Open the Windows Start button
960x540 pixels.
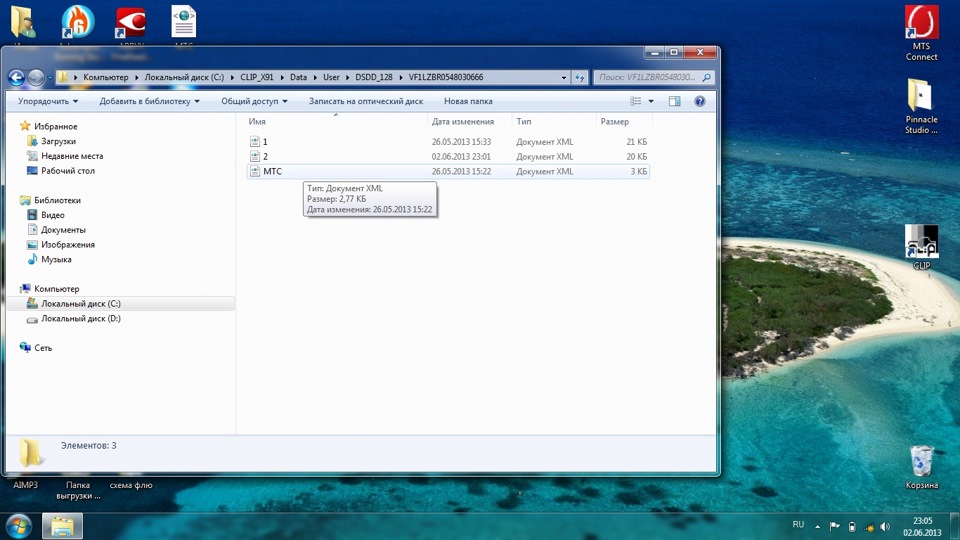click(x=18, y=526)
